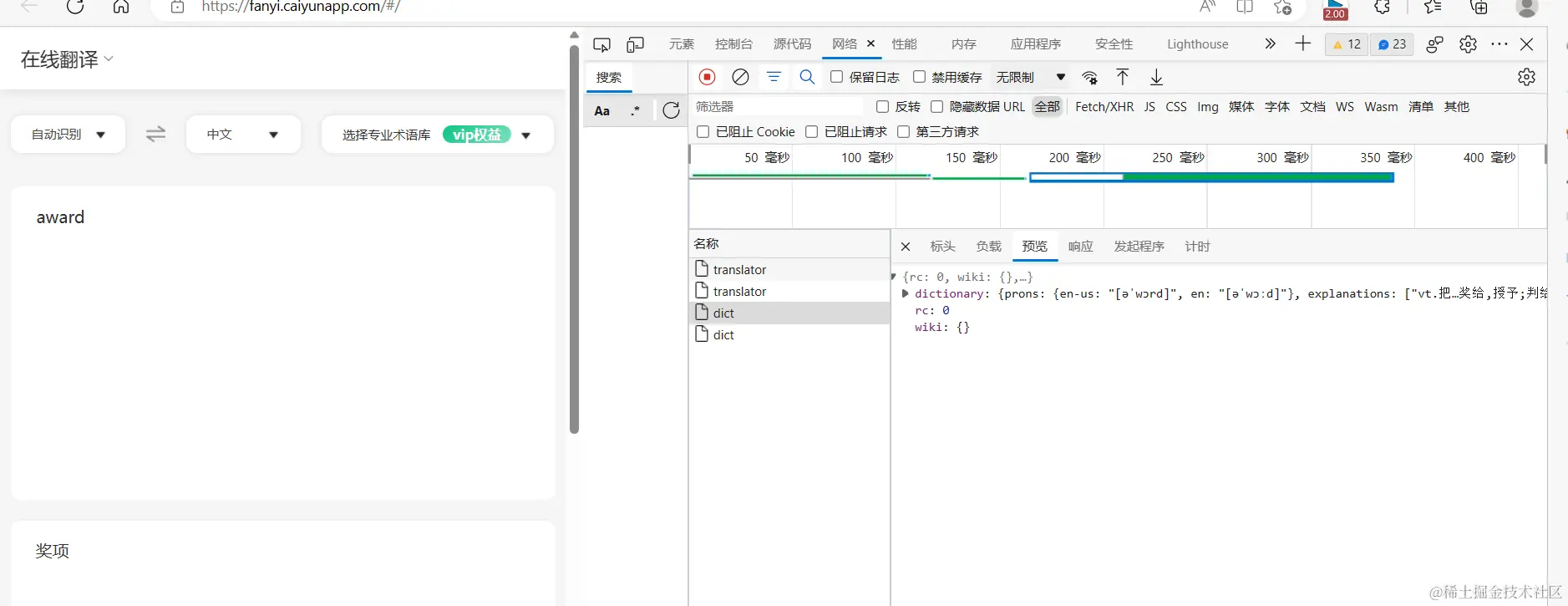Open the 12 warnings issue counter
Screen dimensions: 1568x606
pyautogui.click(x=1347, y=44)
